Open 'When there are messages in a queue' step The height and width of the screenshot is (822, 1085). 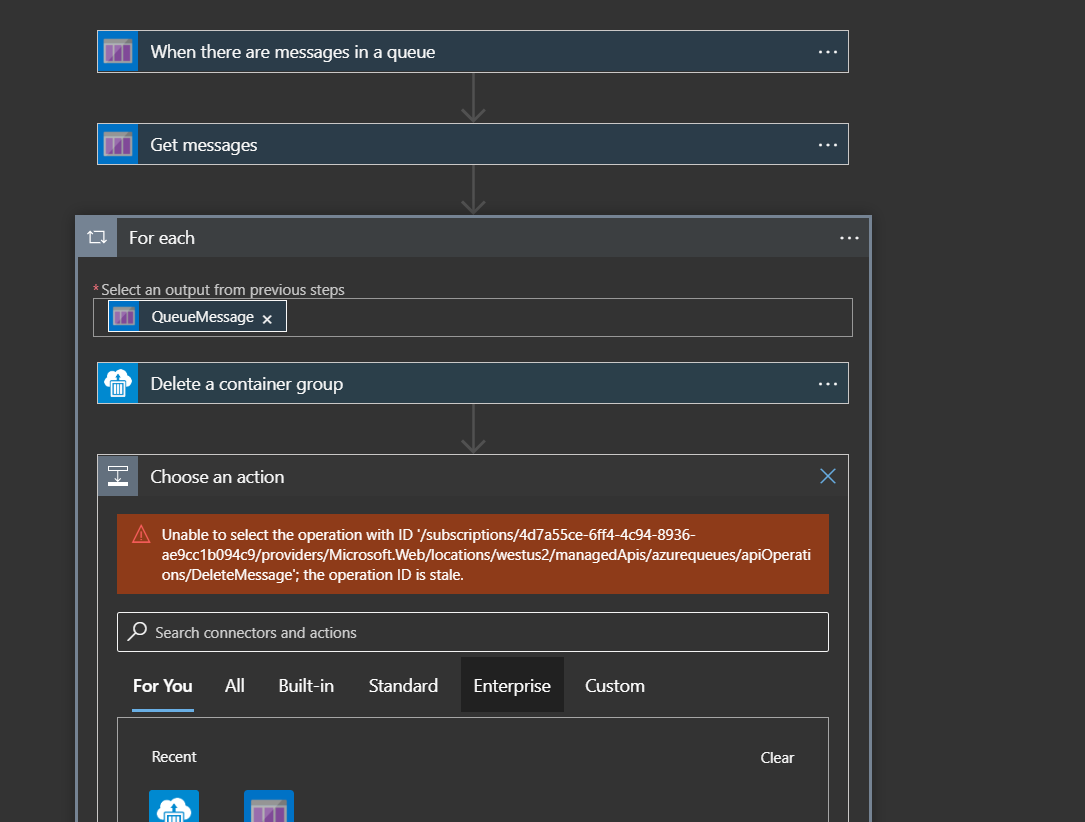[473, 52]
